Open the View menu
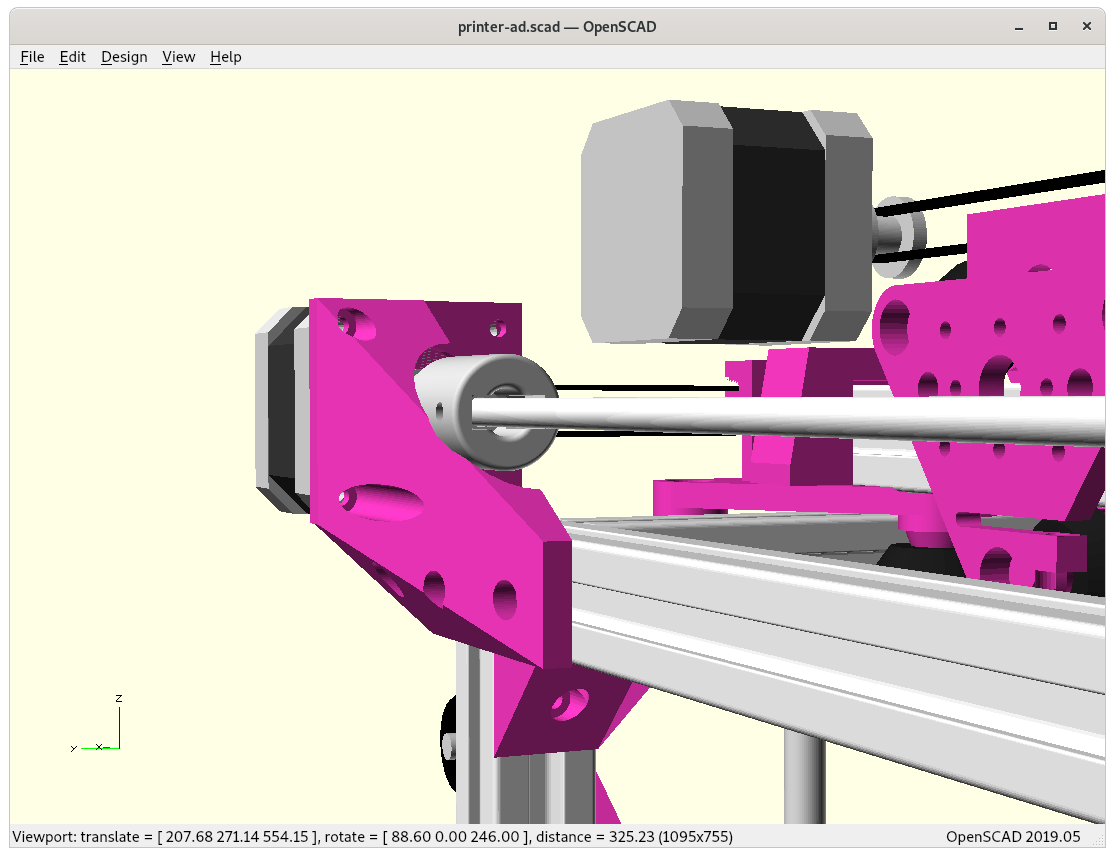The height and width of the screenshot is (857, 1115). click(x=178, y=57)
